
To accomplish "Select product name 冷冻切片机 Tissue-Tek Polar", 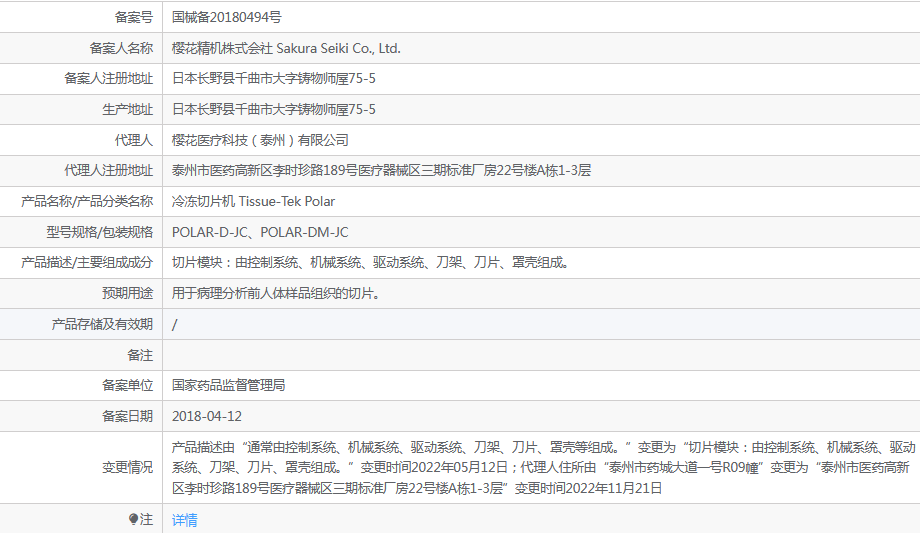I will (253, 201).
